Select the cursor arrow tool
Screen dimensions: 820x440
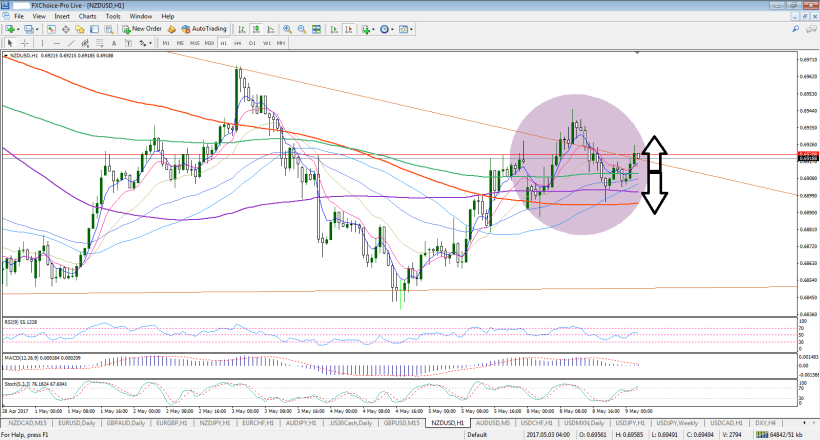click(x=10, y=43)
